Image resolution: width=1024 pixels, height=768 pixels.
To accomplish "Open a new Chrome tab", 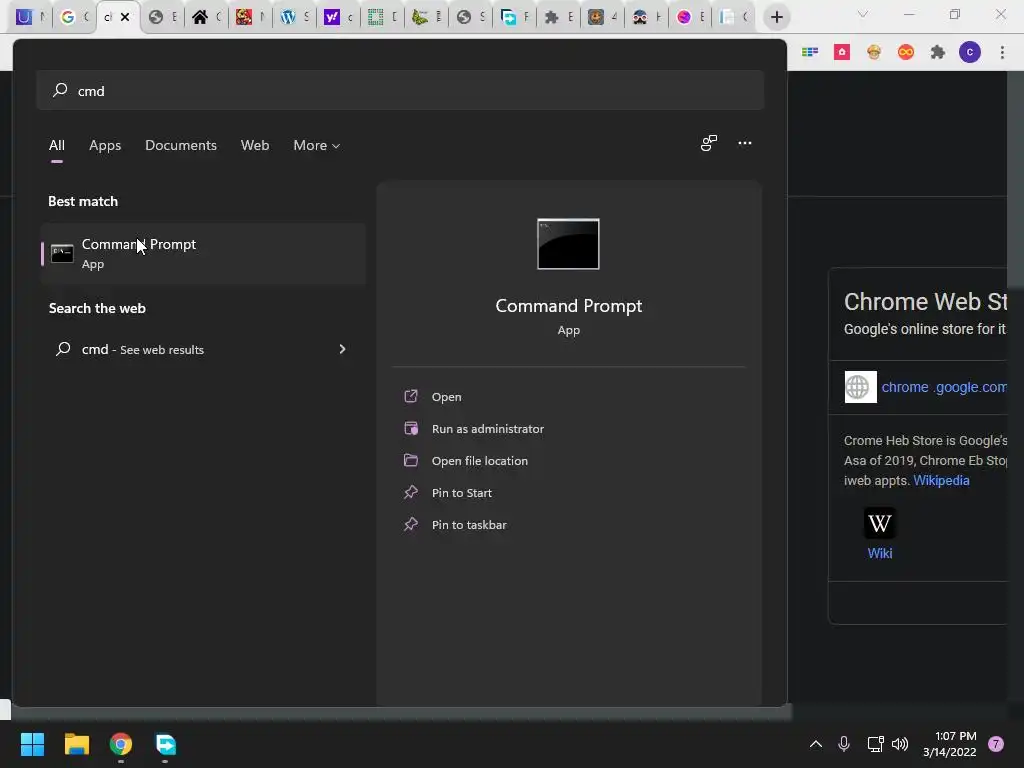I will point(776,17).
